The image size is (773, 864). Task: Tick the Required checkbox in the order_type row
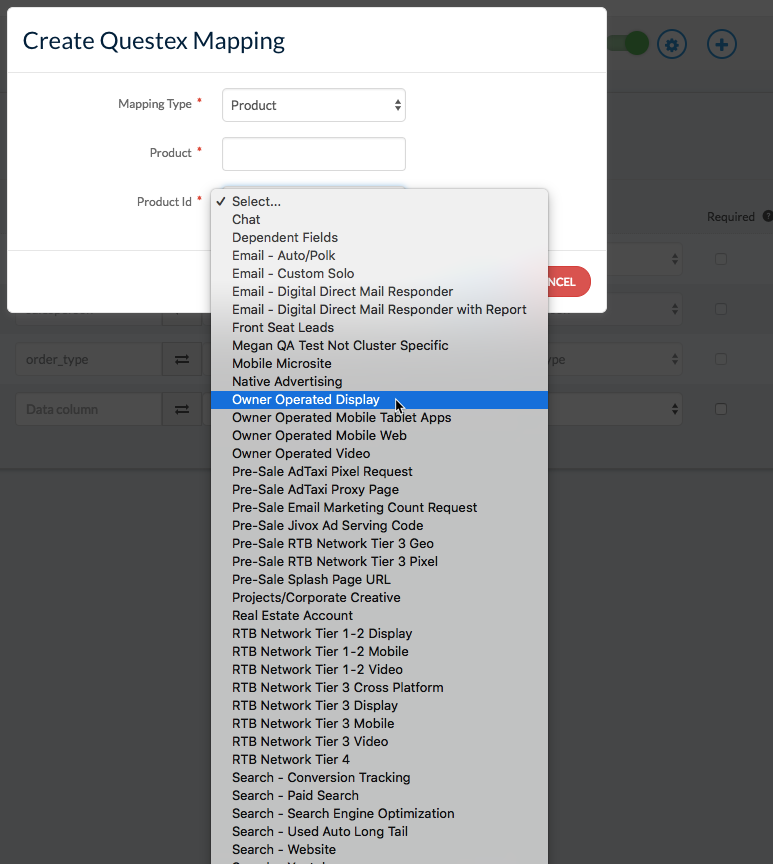pyautogui.click(x=721, y=359)
